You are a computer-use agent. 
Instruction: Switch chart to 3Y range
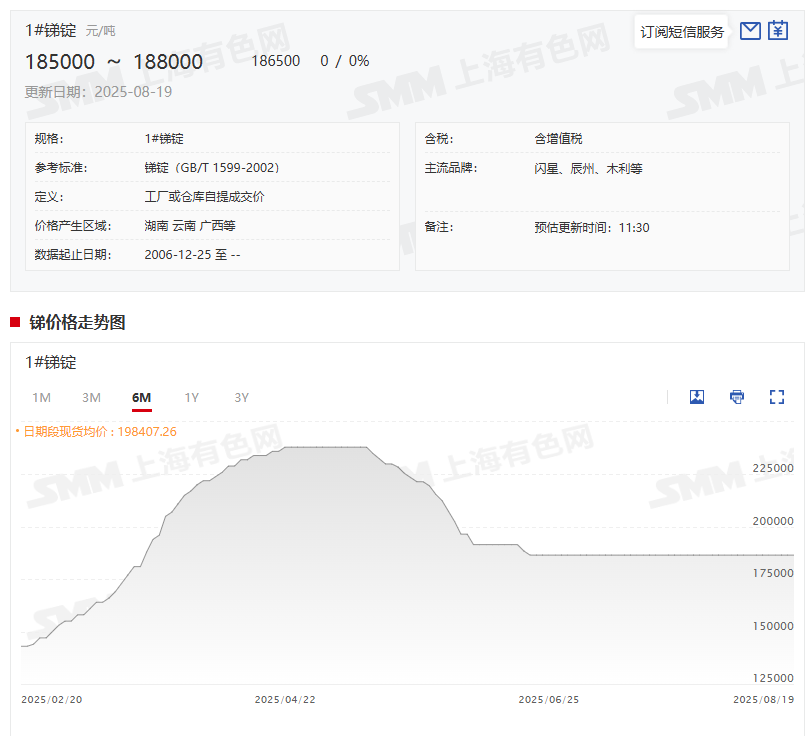tap(241, 398)
